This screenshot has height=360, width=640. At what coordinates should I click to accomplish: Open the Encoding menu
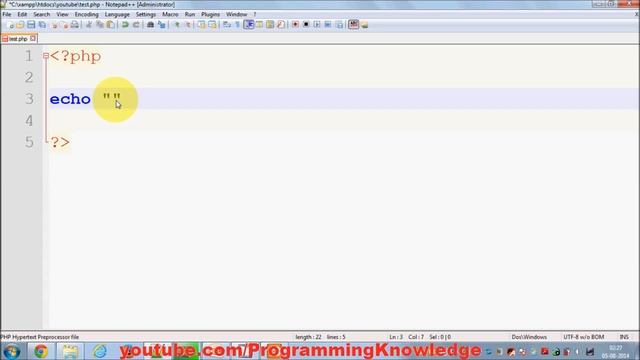87,14
